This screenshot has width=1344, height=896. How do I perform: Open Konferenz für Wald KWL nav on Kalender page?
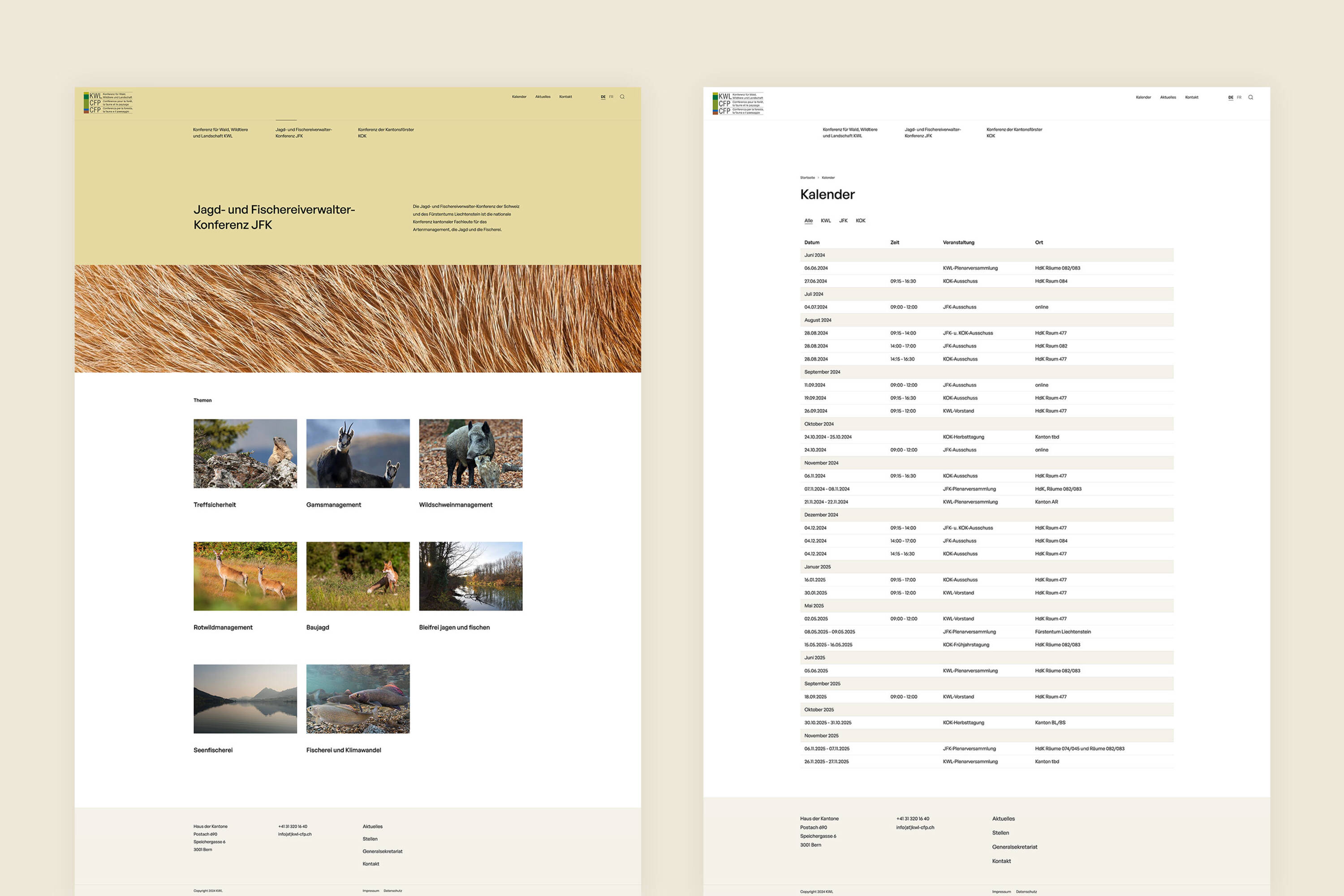850,133
